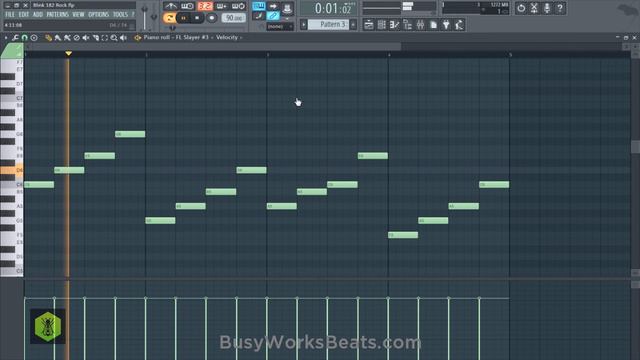Image resolution: width=640 pixels, height=360 pixels.
Task: Open the VIEW menu
Action: (78, 15)
